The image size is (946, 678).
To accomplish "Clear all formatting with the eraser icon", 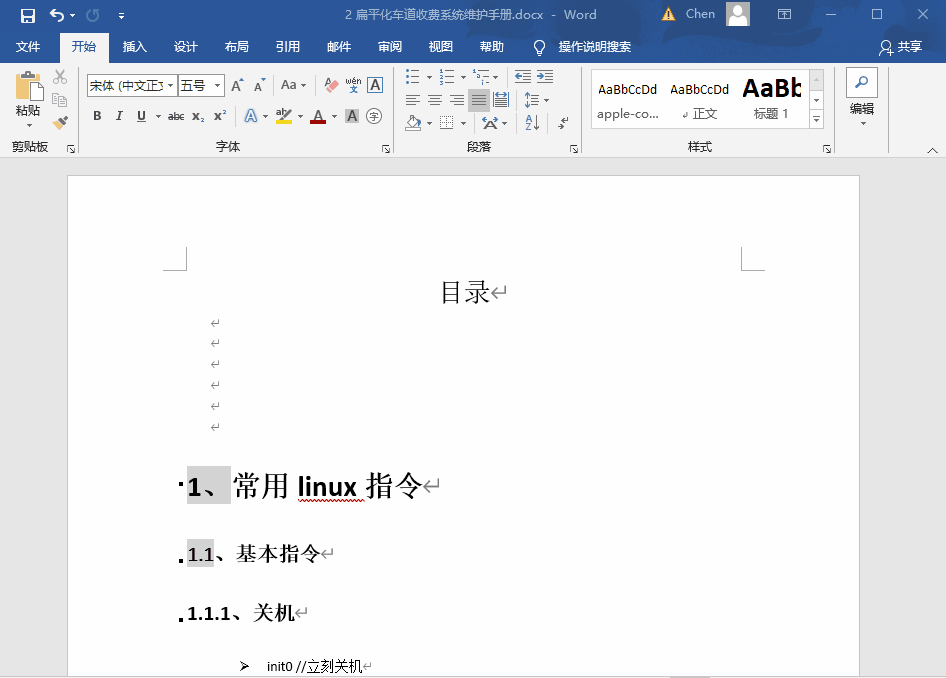I will [330, 86].
